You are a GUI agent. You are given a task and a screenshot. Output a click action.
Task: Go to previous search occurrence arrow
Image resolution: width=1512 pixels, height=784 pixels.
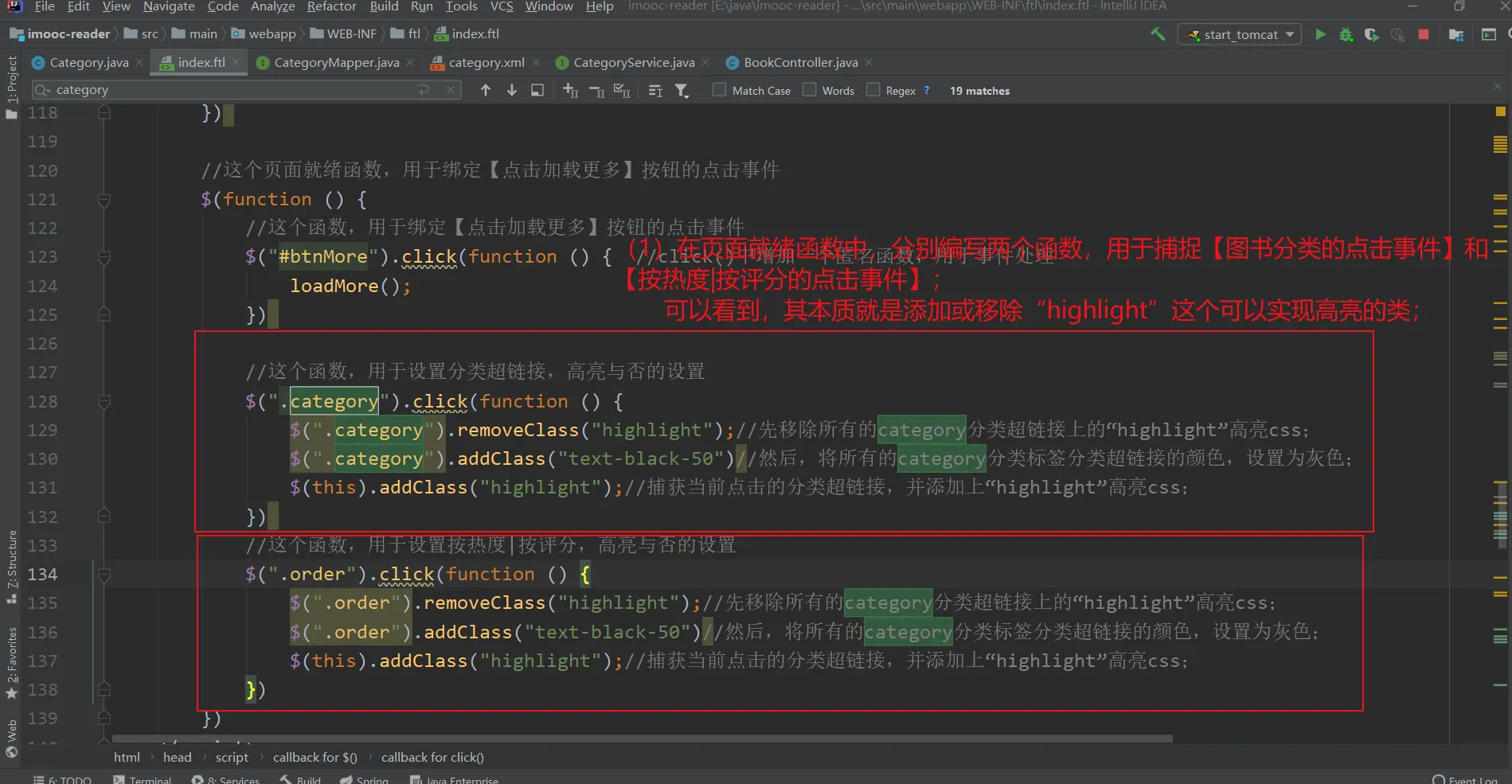pos(486,91)
